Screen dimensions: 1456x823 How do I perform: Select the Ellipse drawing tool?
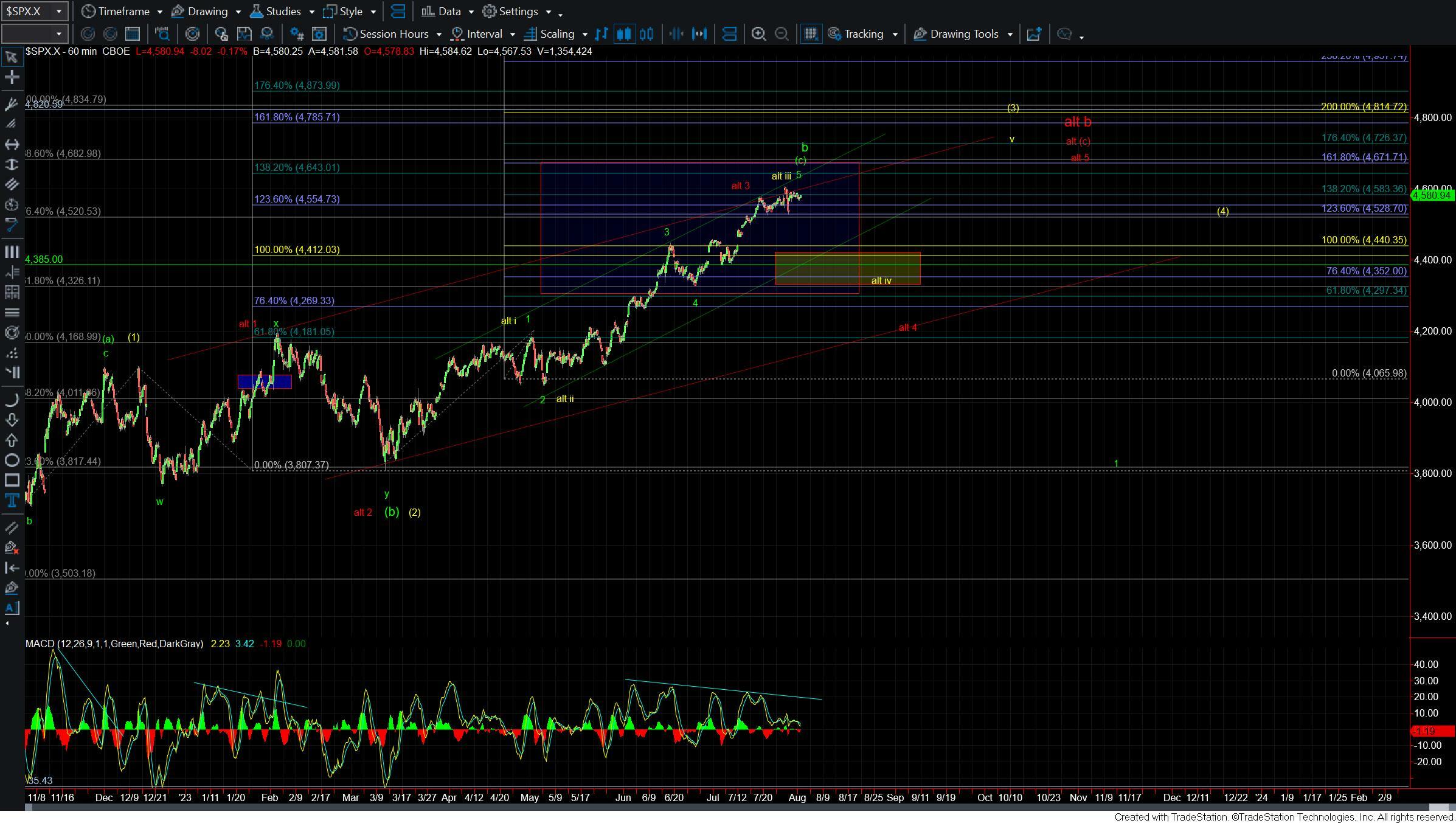(x=12, y=460)
